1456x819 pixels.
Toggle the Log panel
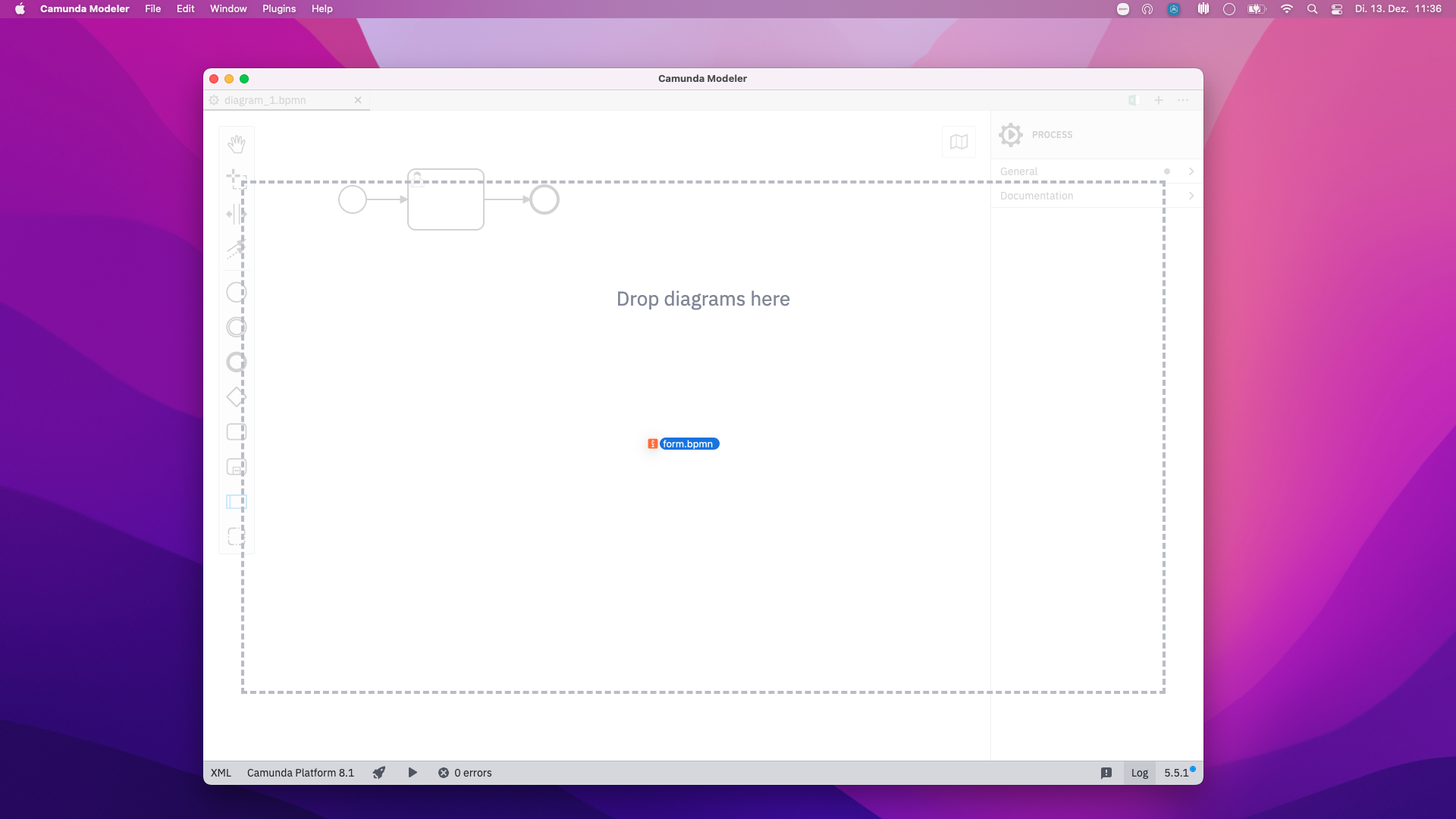point(1139,773)
